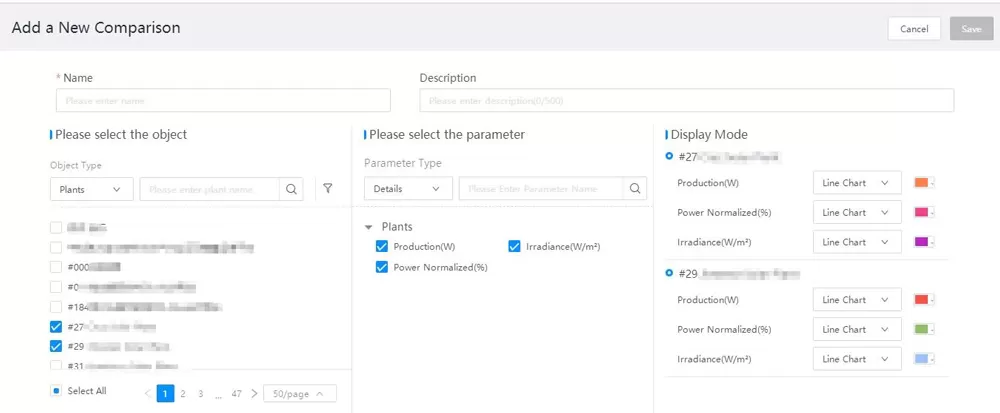Open the plant filter funnel icon
Image resolution: width=1000 pixels, height=413 pixels.
click(327, 188)
